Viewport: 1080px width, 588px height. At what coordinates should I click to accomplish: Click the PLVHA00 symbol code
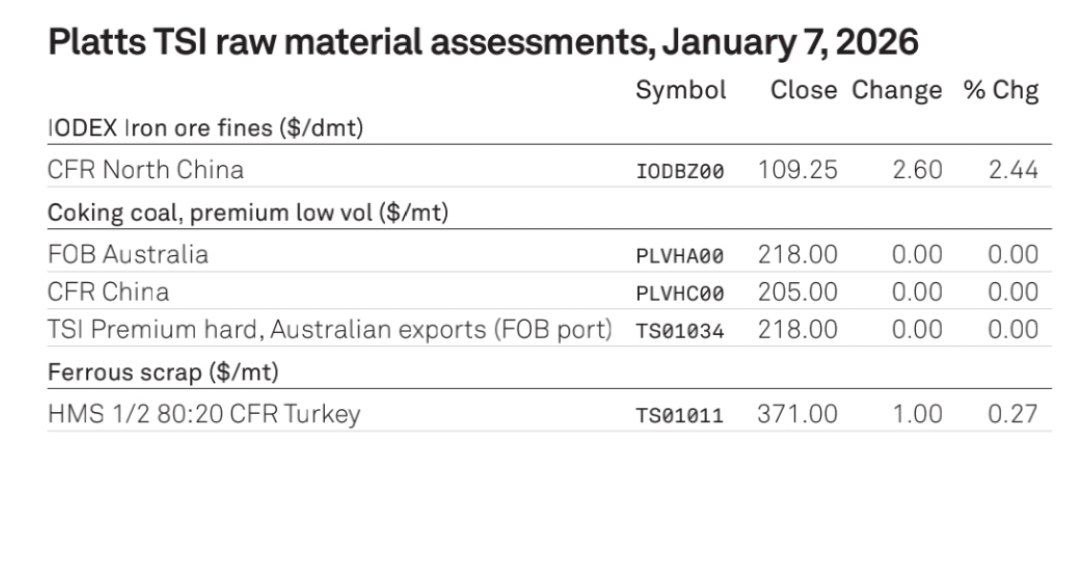(680, 256)
